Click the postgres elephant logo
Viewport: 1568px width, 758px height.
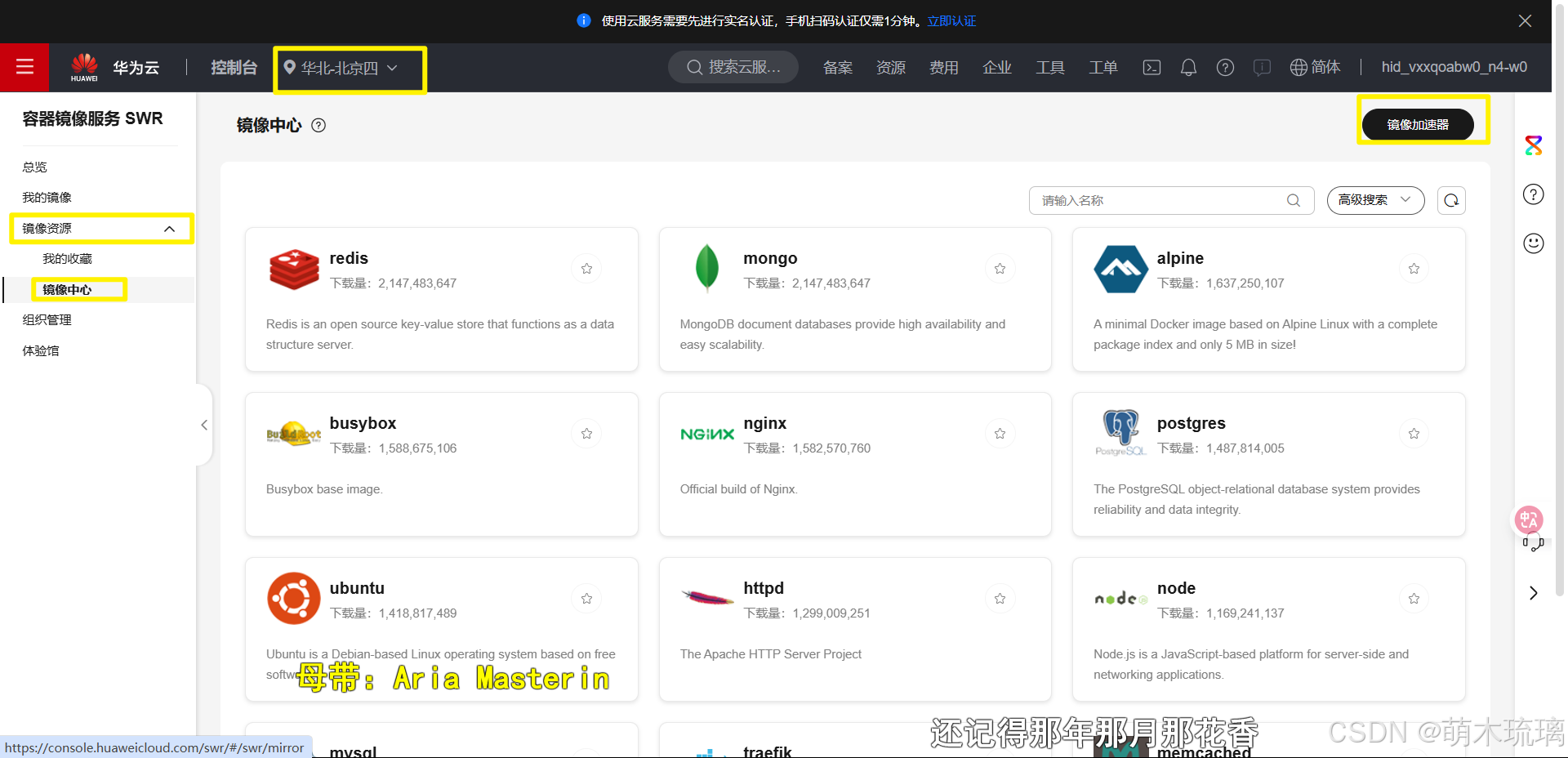(x=1121, y=433)
